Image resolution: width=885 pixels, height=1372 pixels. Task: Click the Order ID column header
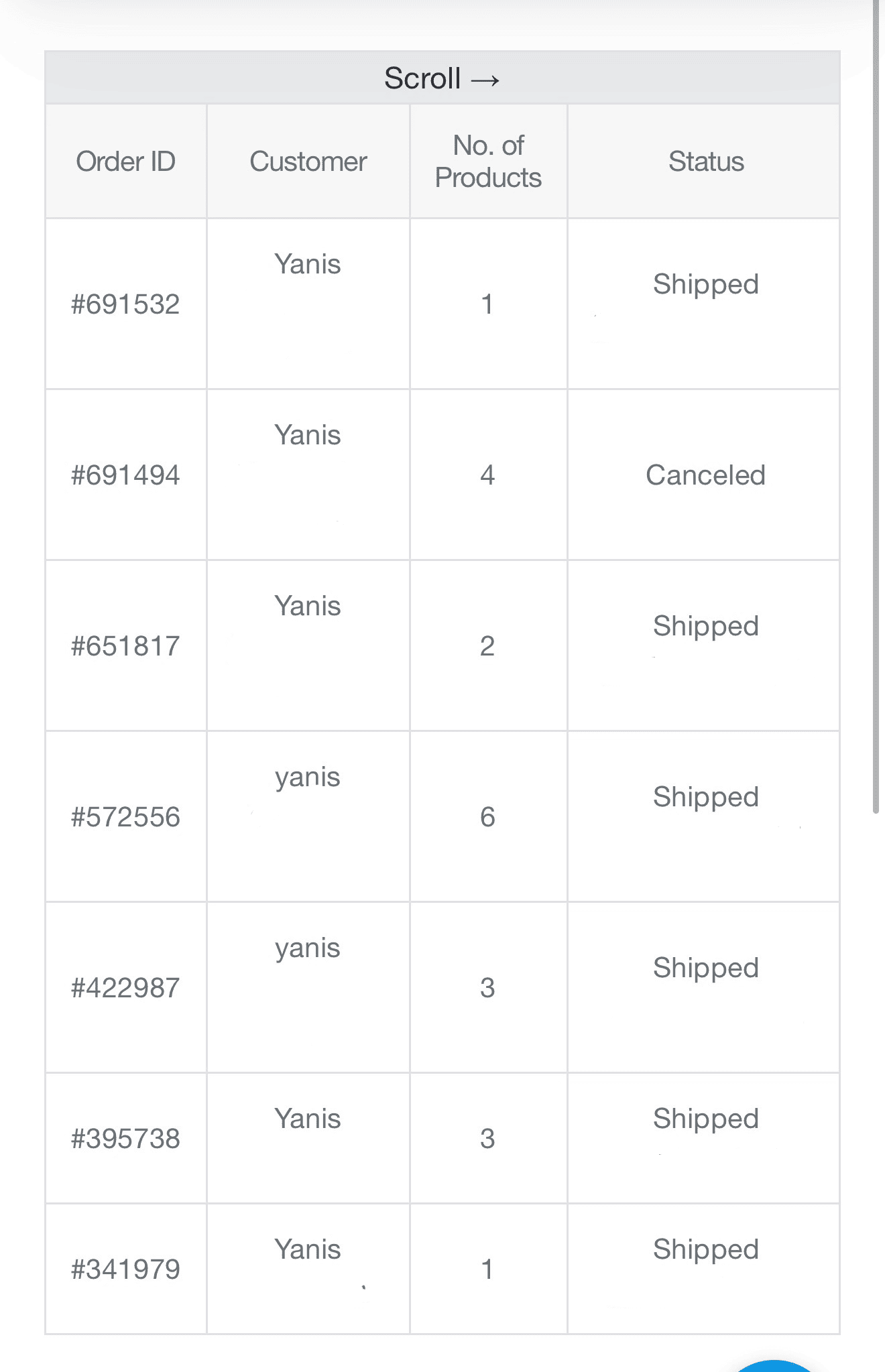(x=125, y=162)
